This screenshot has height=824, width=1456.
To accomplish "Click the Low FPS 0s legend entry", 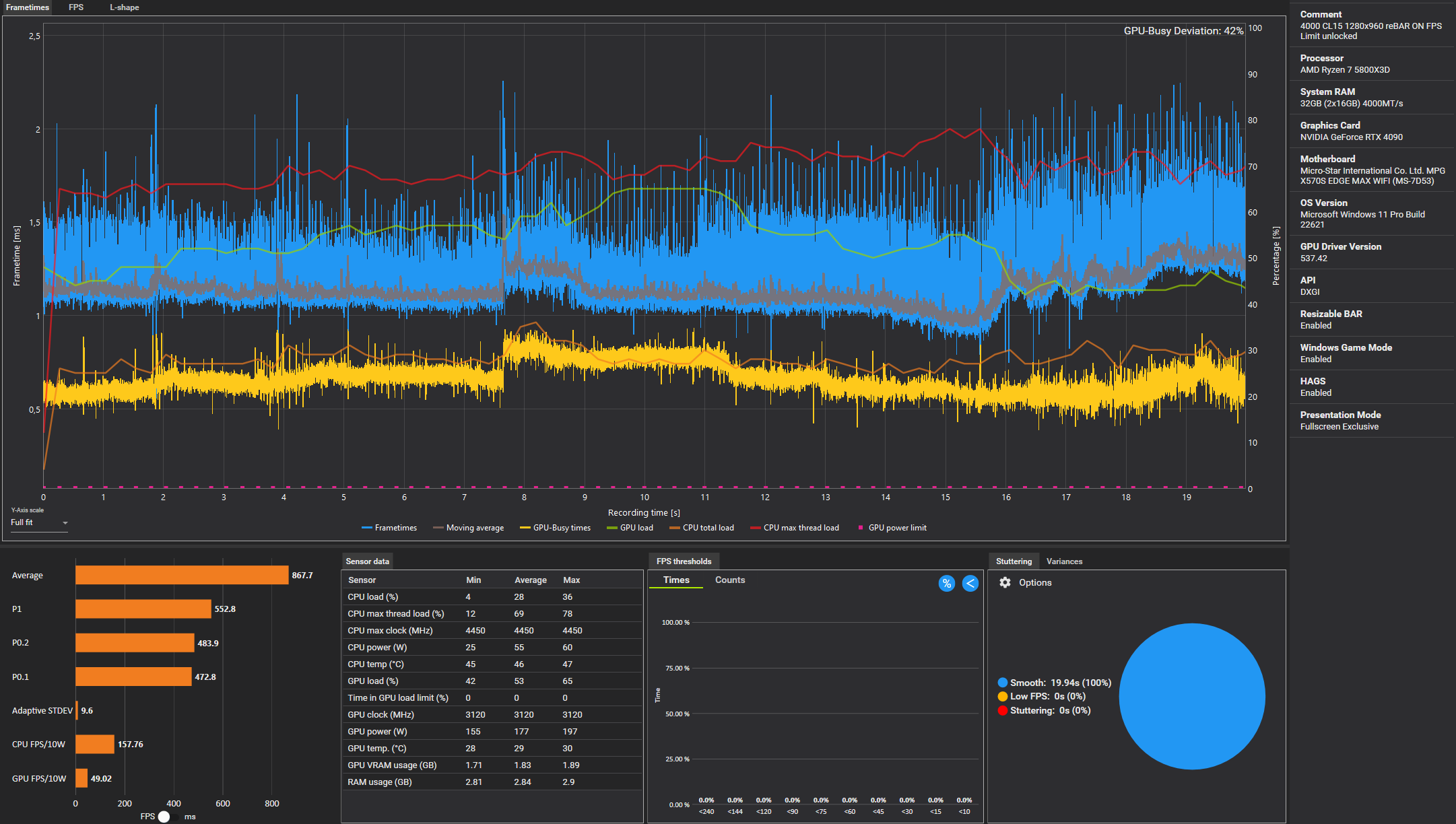I will click(1042, 696).
